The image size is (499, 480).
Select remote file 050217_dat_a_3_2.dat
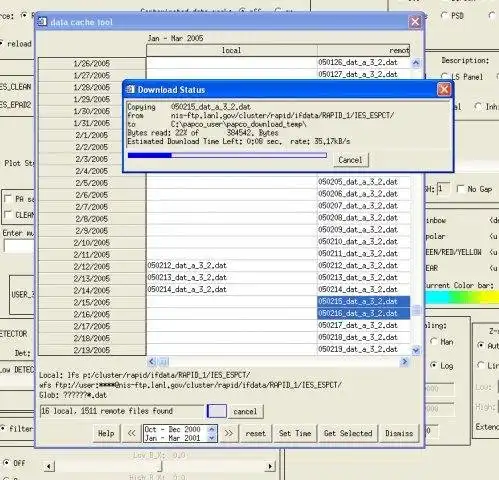[x=363, y=325]
